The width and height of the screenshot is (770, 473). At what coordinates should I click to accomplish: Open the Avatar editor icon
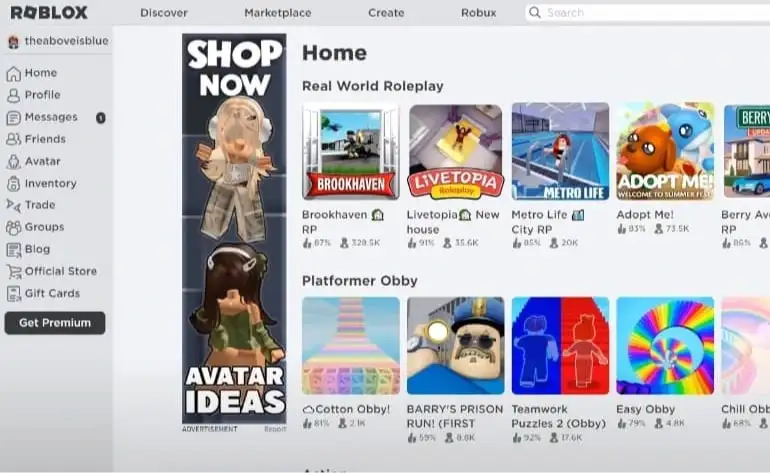click(13, 162)
